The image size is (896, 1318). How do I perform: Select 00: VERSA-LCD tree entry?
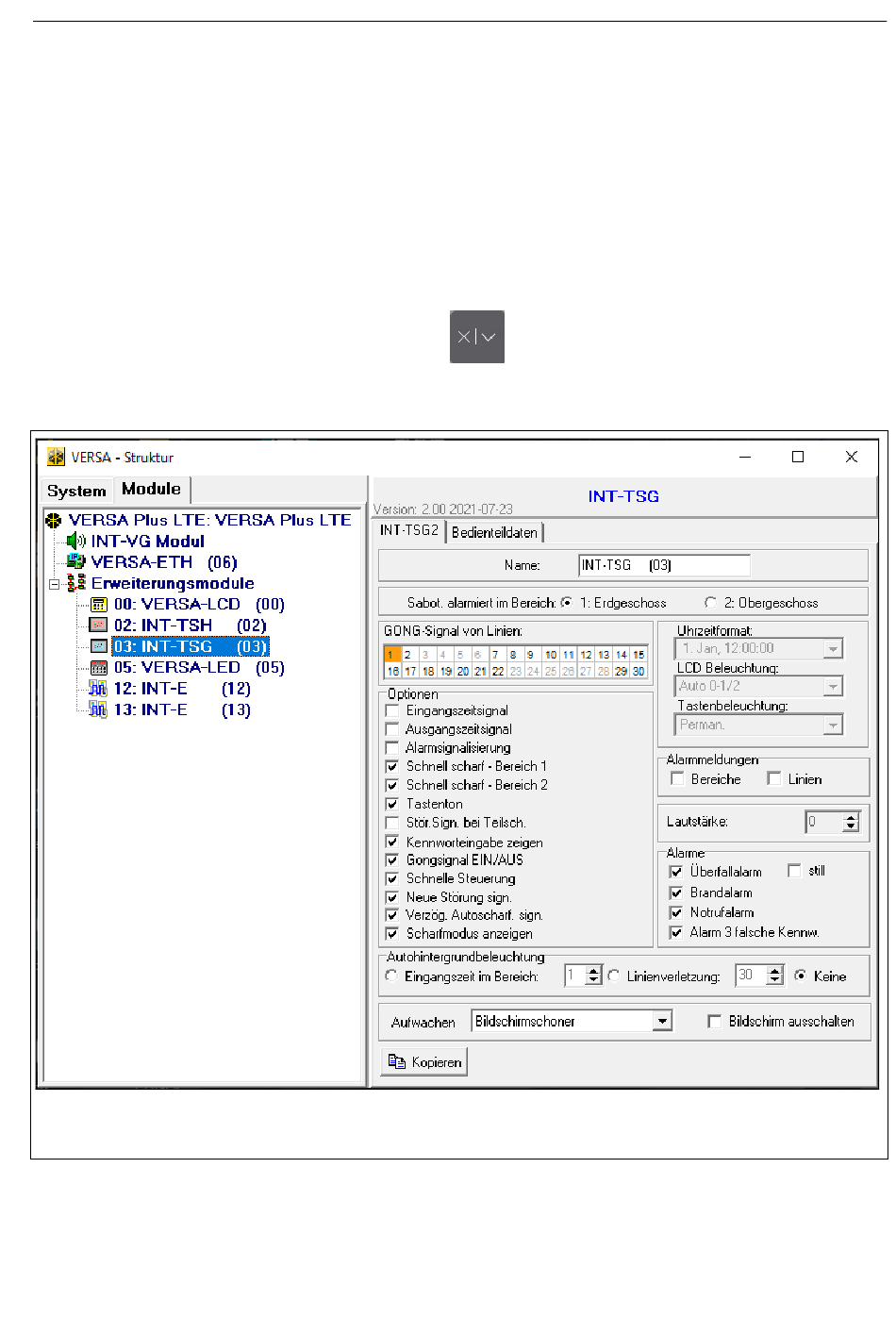pyautogui.click(x=199, y=605)
